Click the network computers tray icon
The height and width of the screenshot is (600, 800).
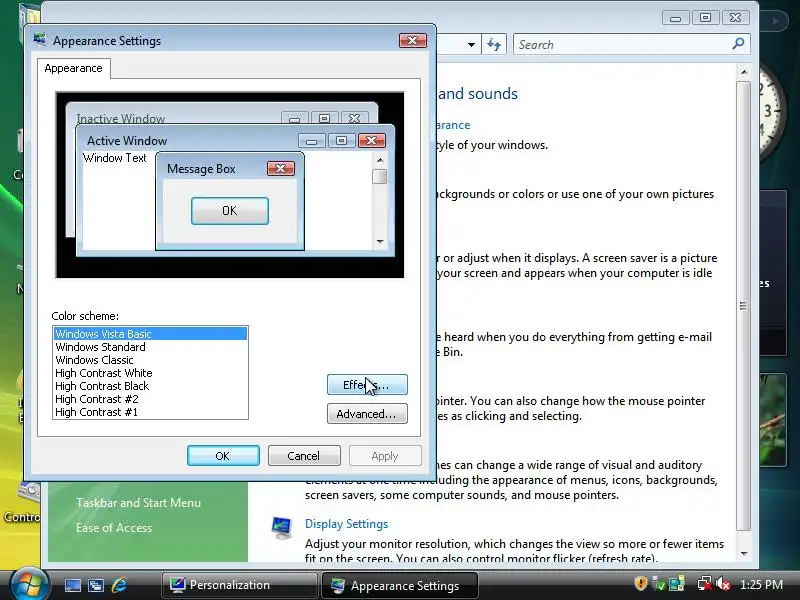(677, 584)
